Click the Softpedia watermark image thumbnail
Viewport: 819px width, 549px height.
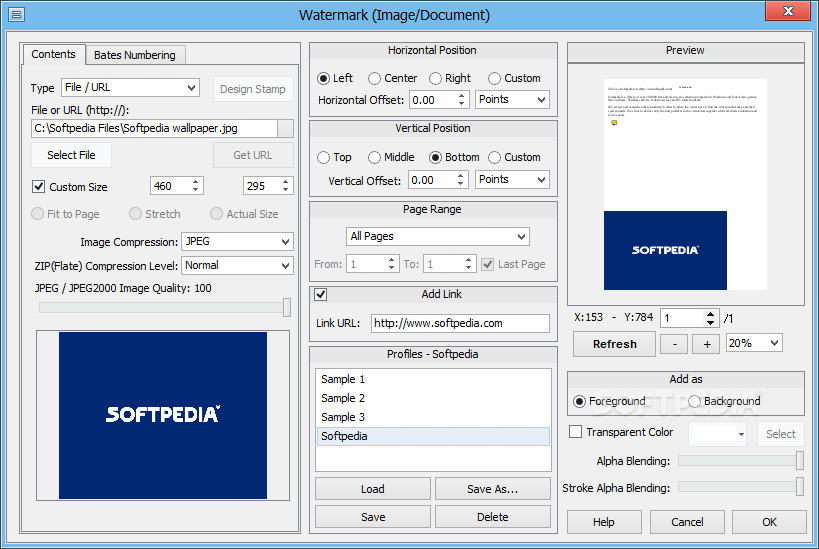163,415
